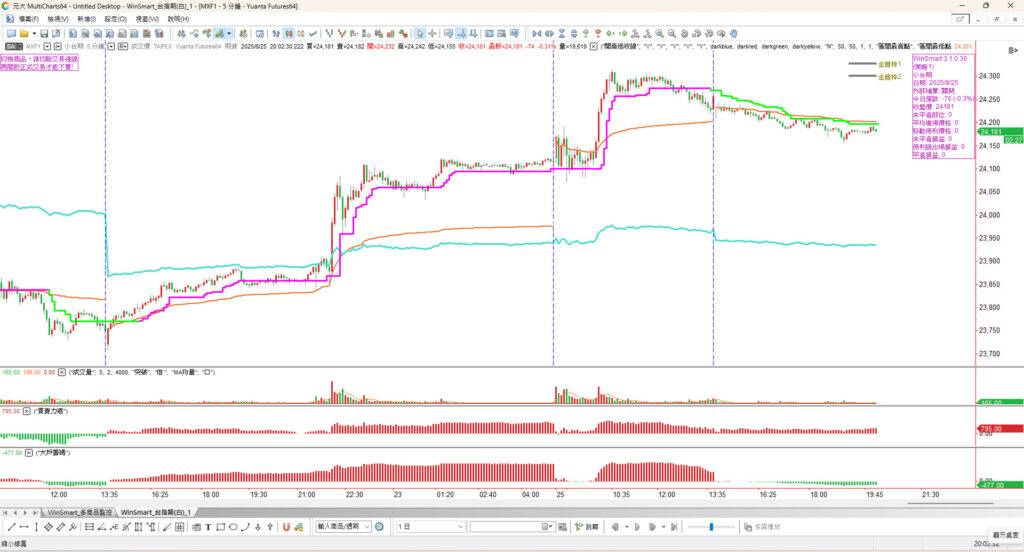Viewport: 1024px width, 552px height.
Task: Adjust the playback speed slider
Action: [711, 526]
